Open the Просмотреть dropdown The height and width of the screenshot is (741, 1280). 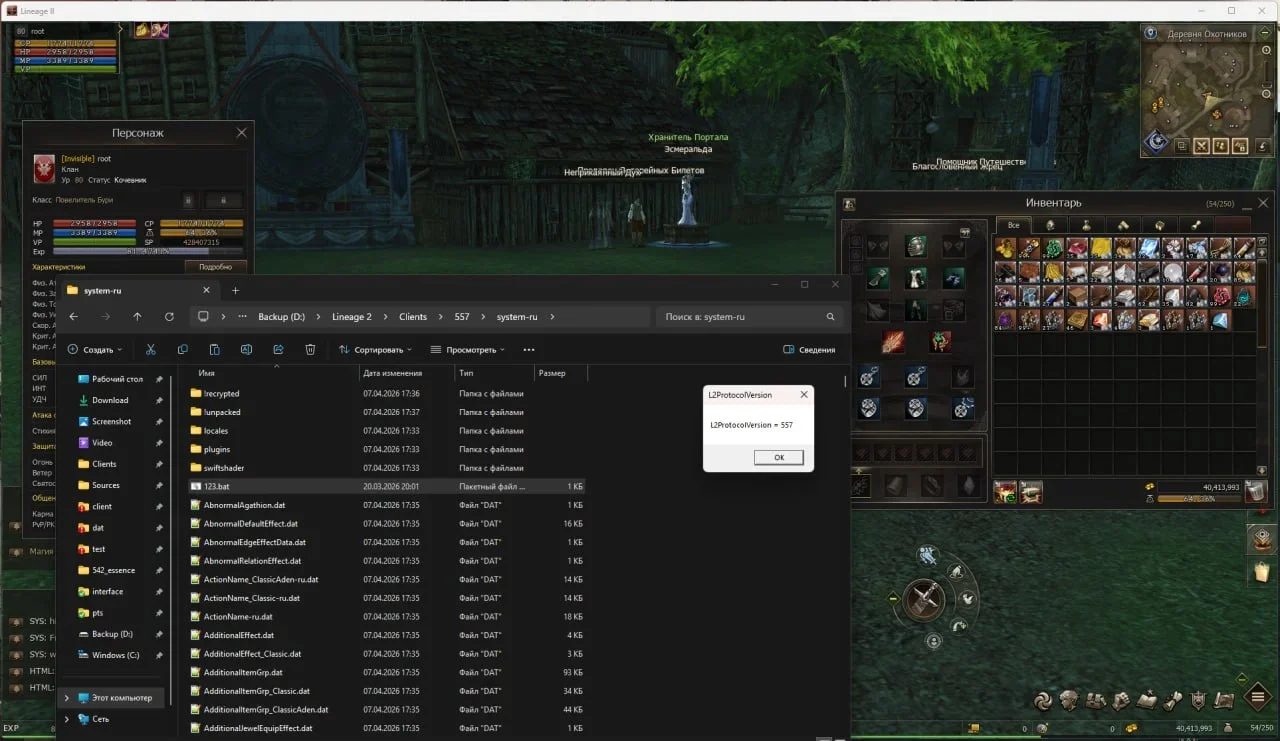467,349
